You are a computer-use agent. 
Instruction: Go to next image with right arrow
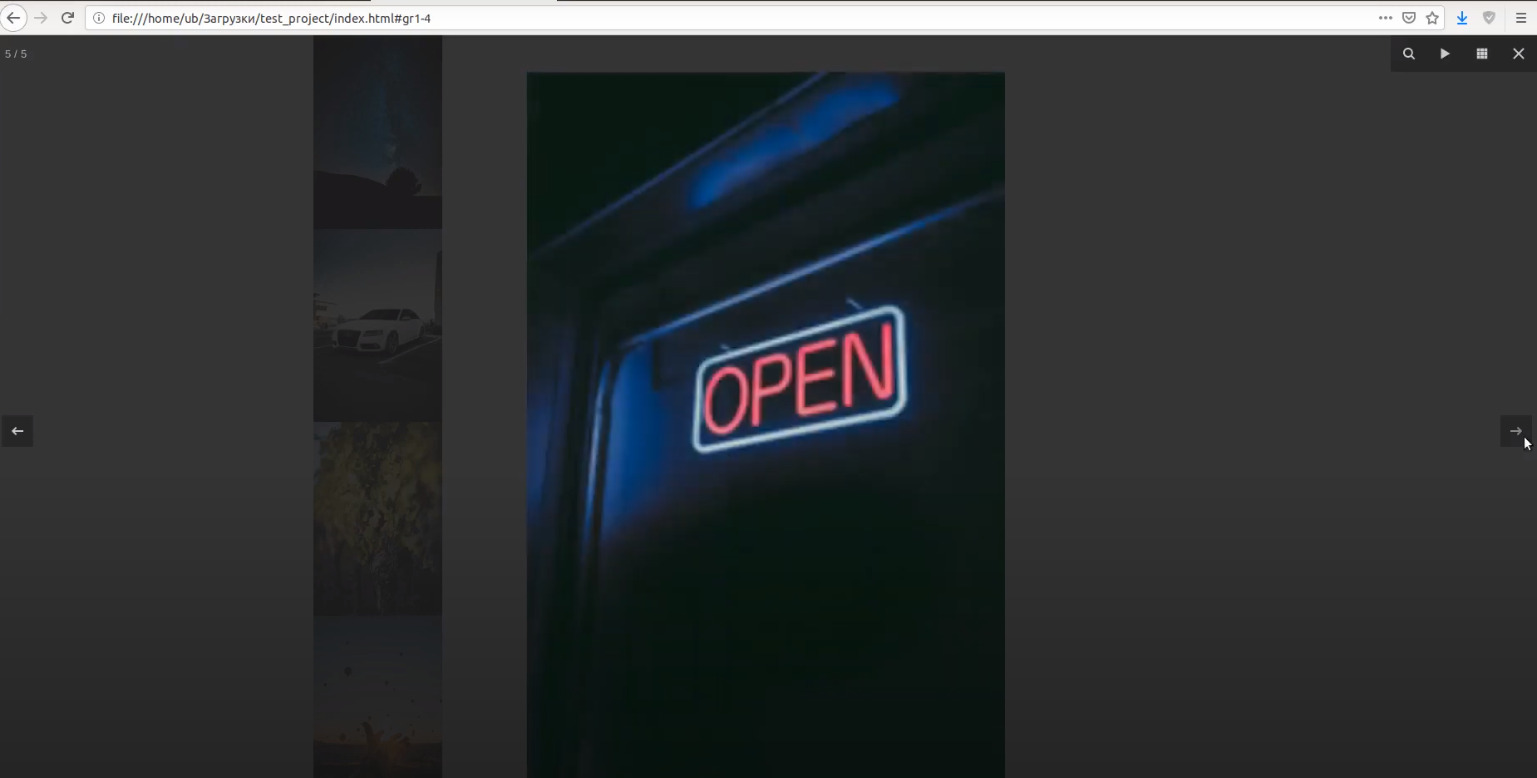(x=1516, y=431)
